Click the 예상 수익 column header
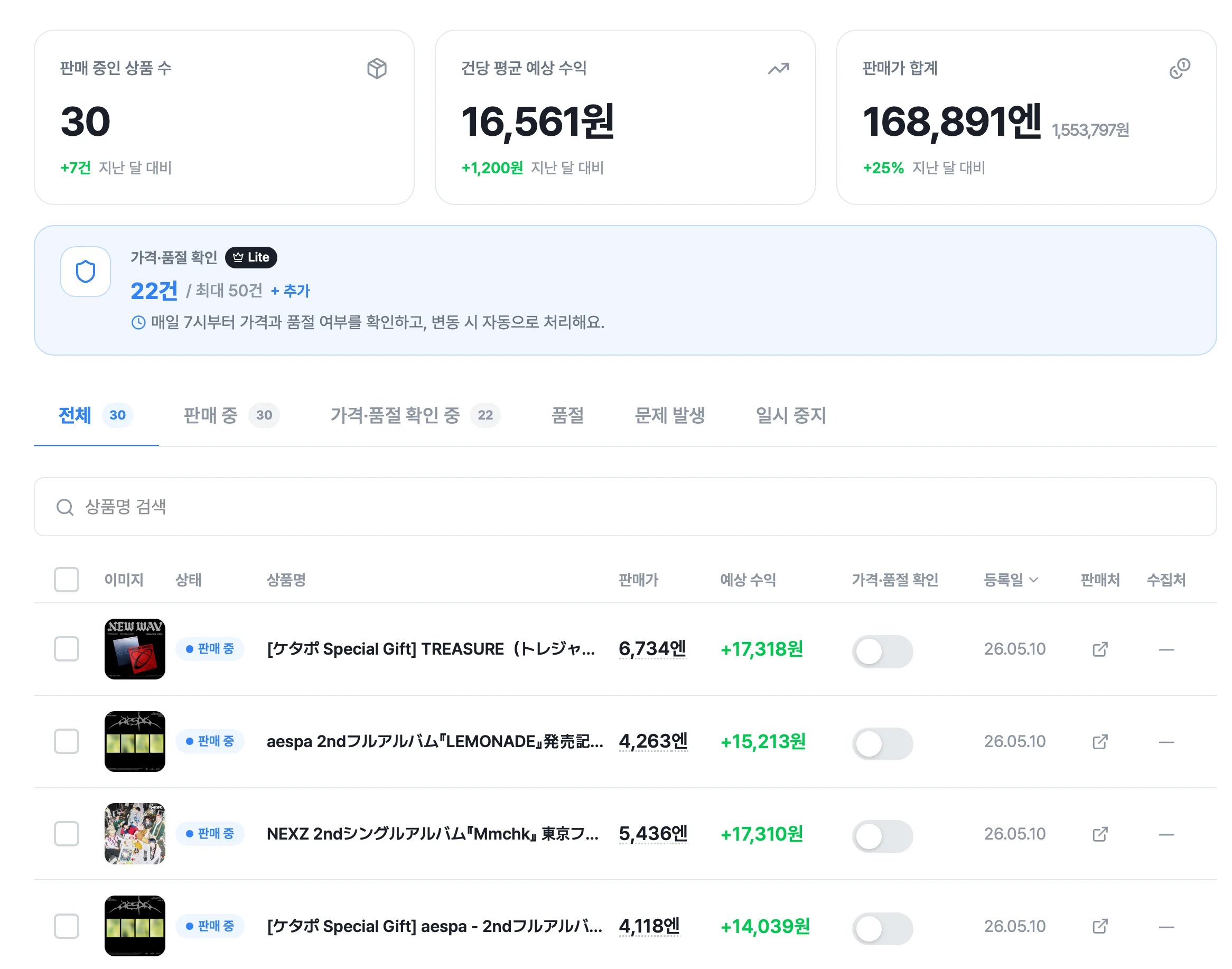The image size is (1232, 969). click(748, 580)
